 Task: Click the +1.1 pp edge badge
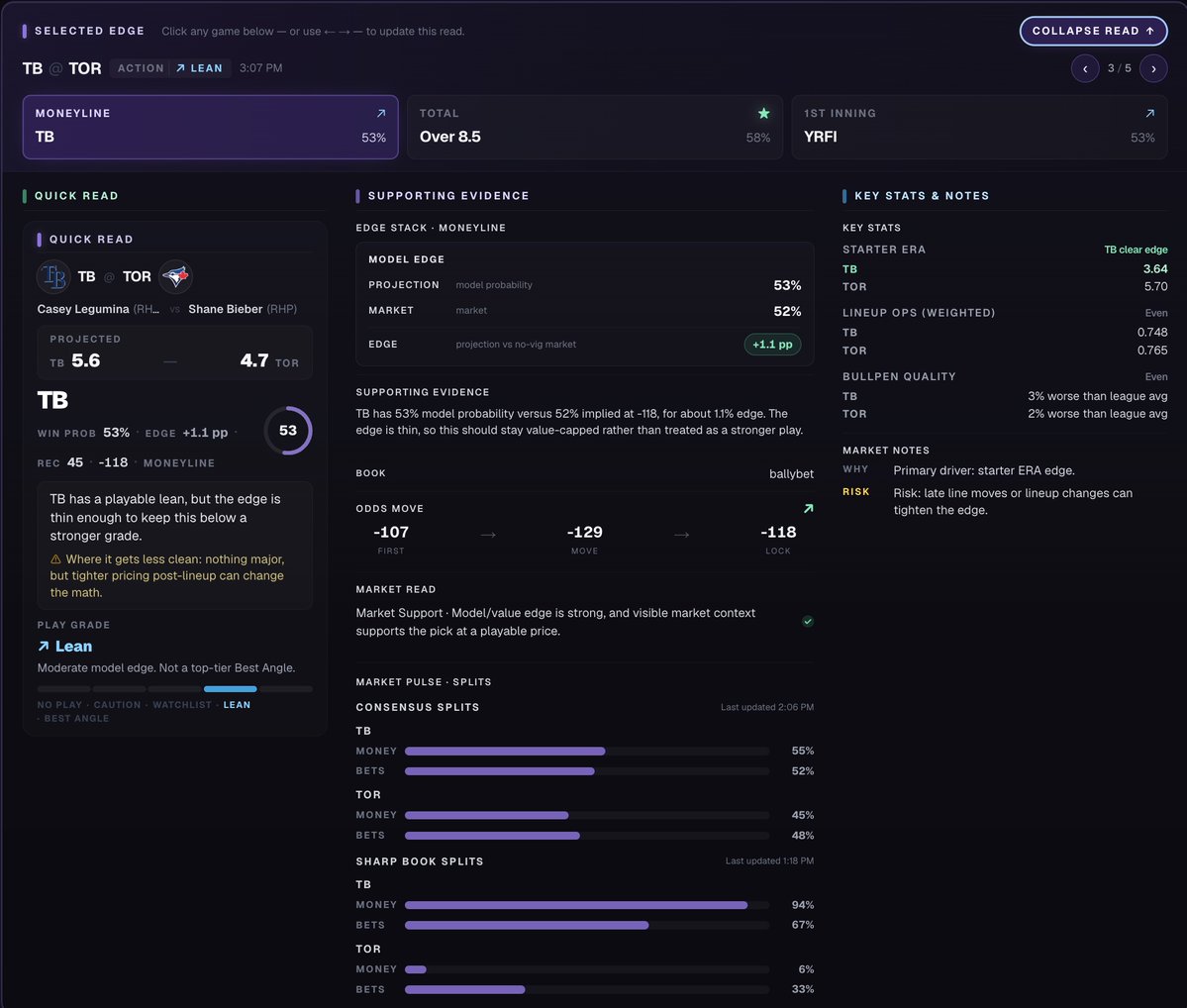772,345
